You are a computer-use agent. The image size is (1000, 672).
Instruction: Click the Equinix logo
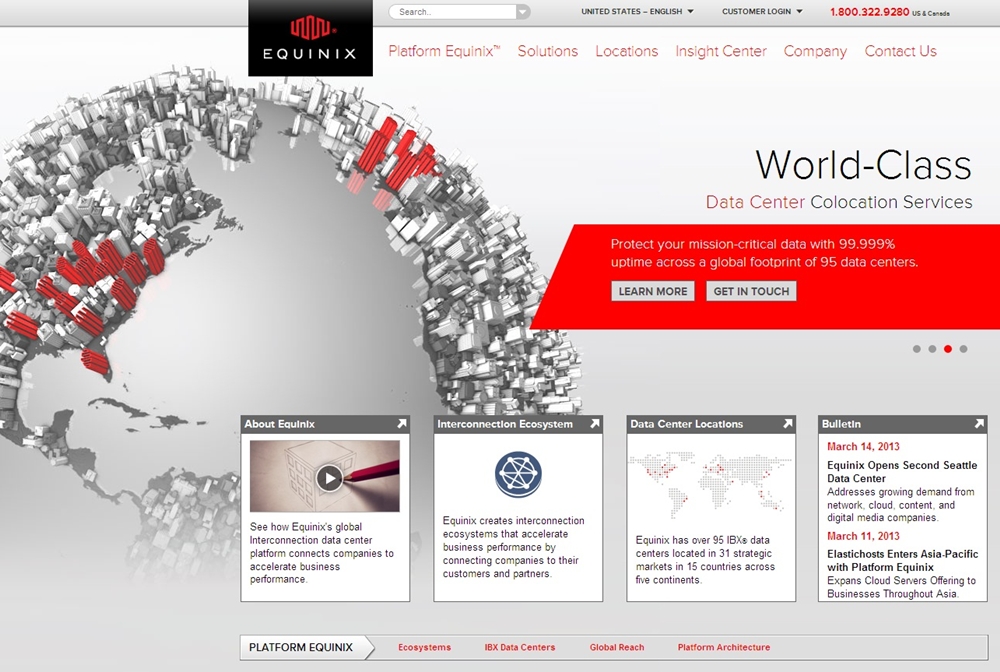pyautogui.click(x=310, y=38)
